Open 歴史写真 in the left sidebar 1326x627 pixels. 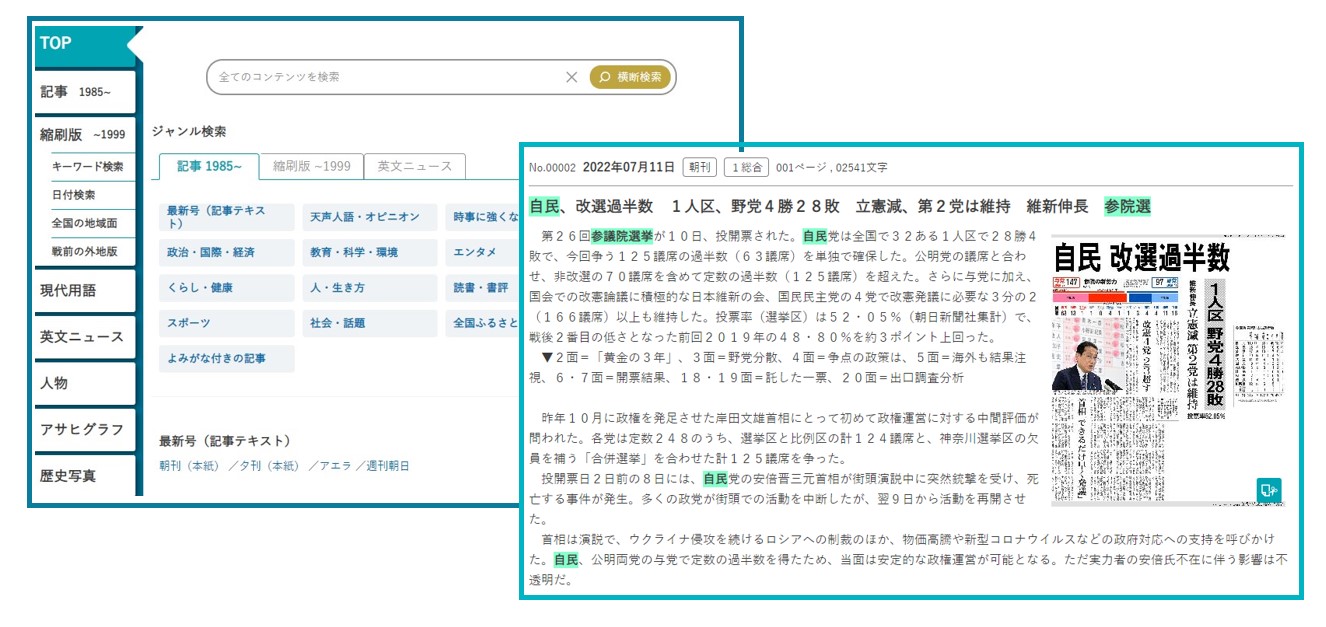[x=84, y=476]
